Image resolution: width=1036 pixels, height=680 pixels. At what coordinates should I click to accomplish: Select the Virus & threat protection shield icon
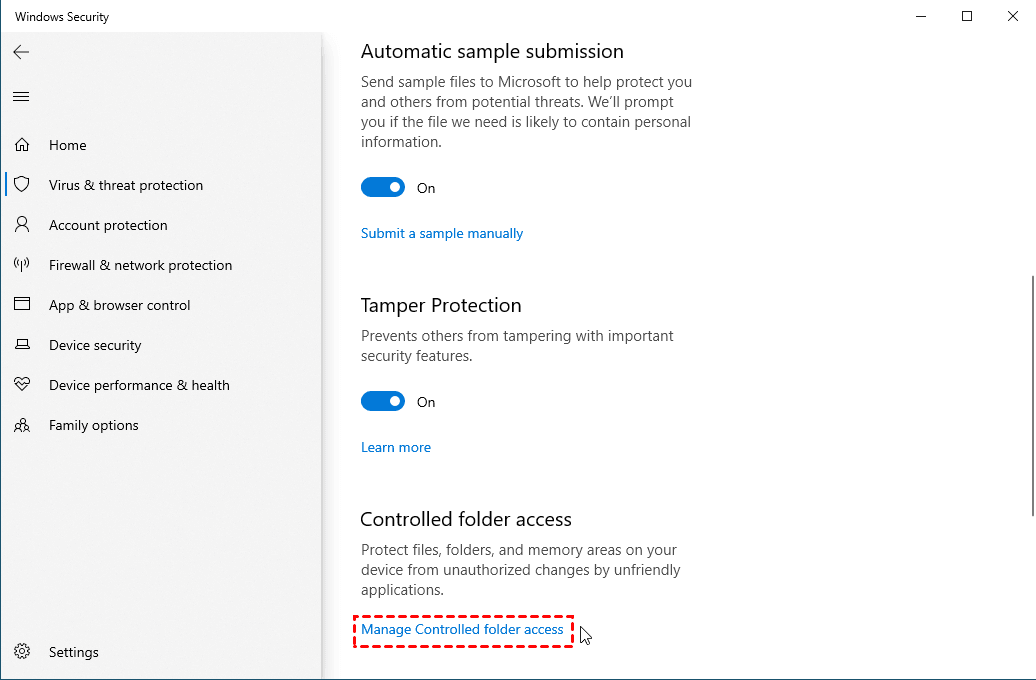tap(22, 185)
